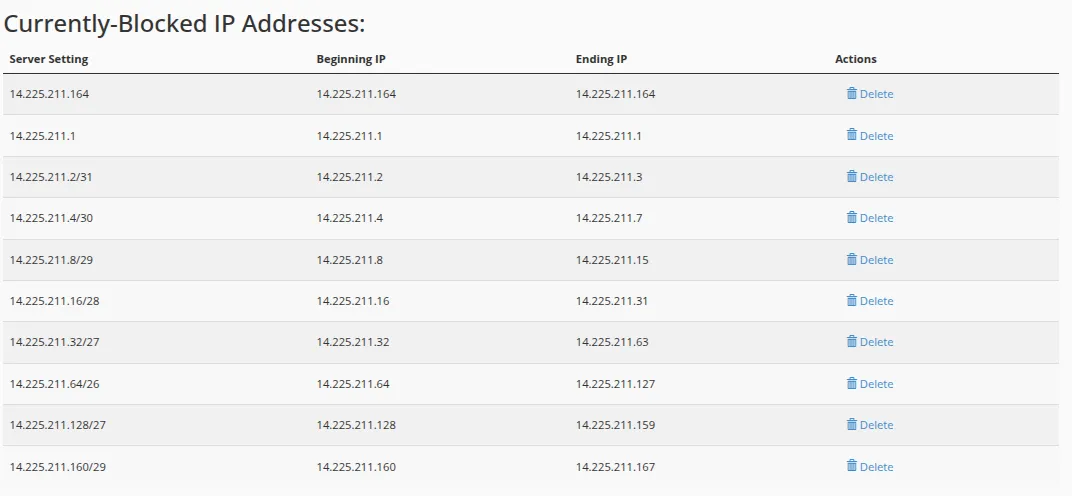Click the Ending IP column header
Image resolution: width=1072 pixels, height=496 pixels.
[x=601, y=59]
